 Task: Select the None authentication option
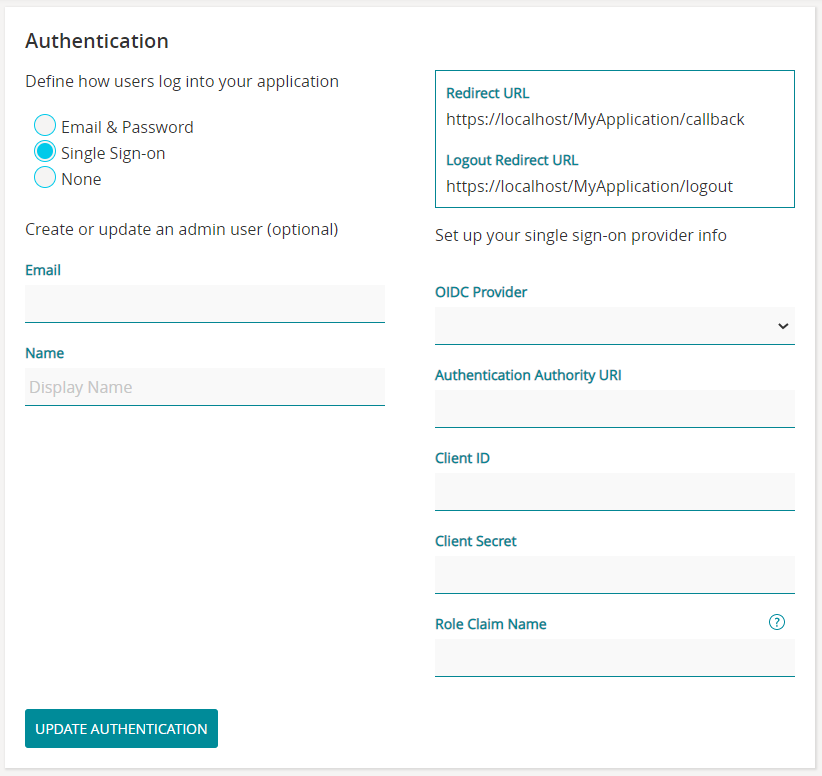tap(45, 178)
